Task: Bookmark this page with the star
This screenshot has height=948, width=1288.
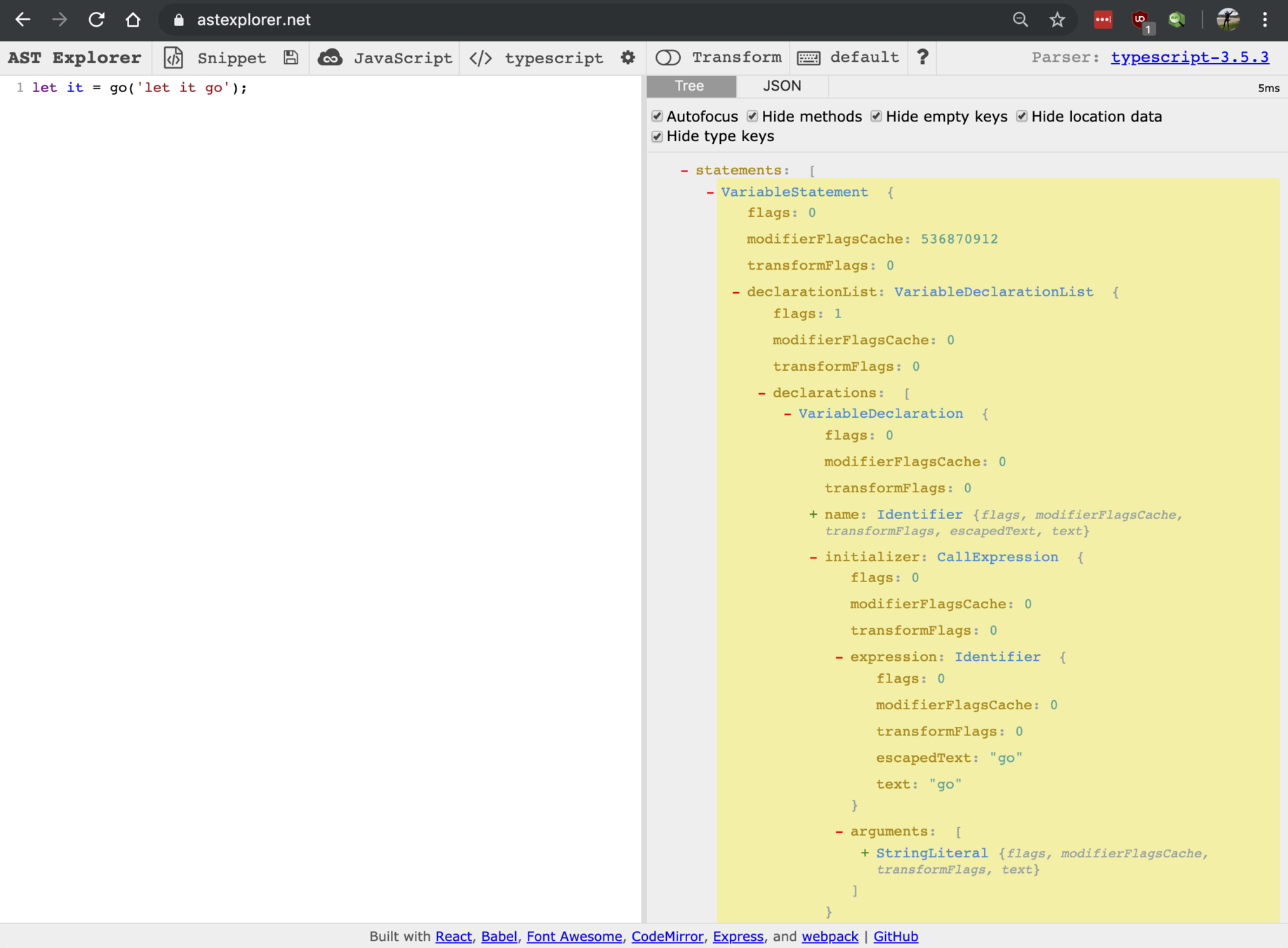Action: 1057,20
